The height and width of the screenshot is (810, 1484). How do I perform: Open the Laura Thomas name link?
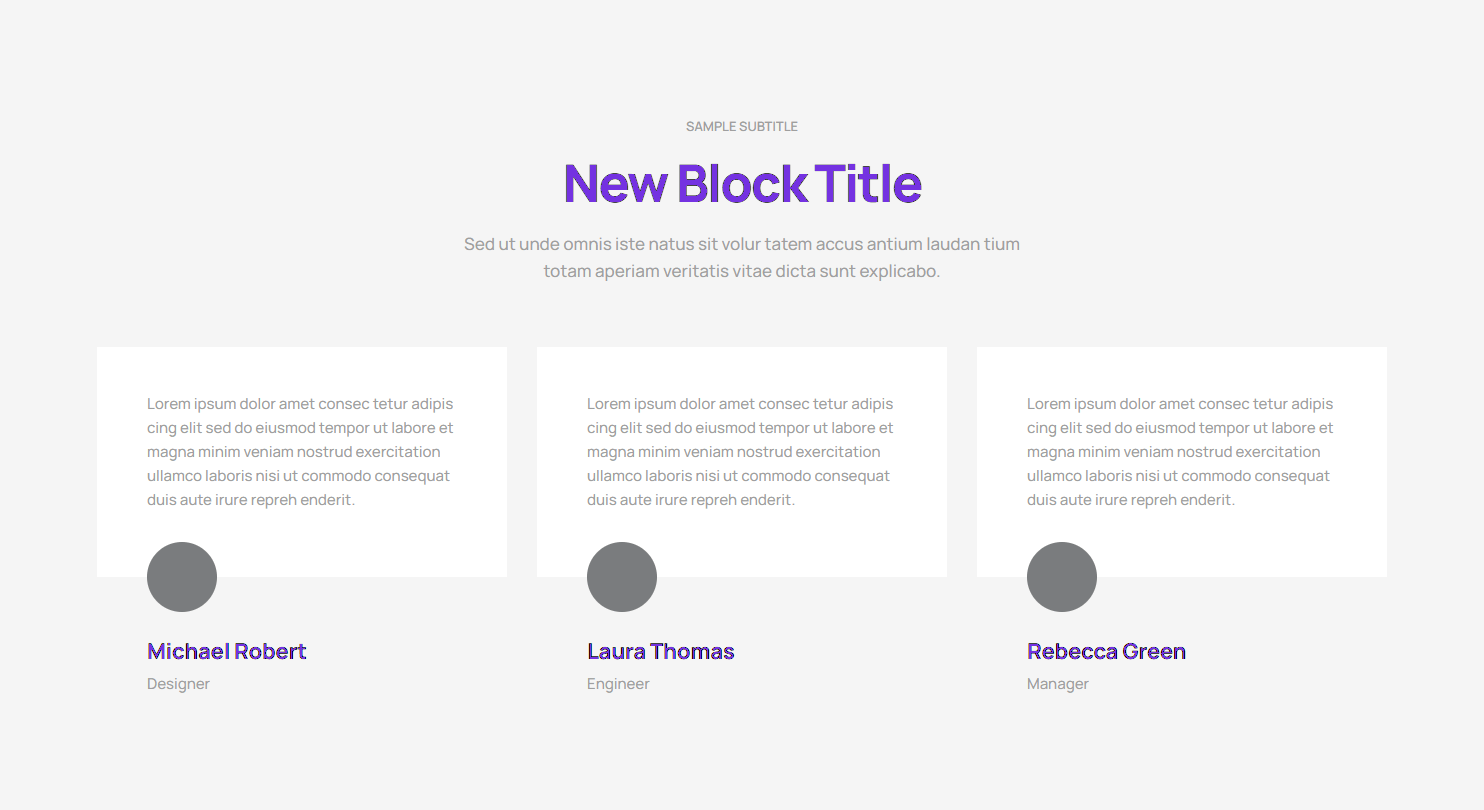[660, 652]
